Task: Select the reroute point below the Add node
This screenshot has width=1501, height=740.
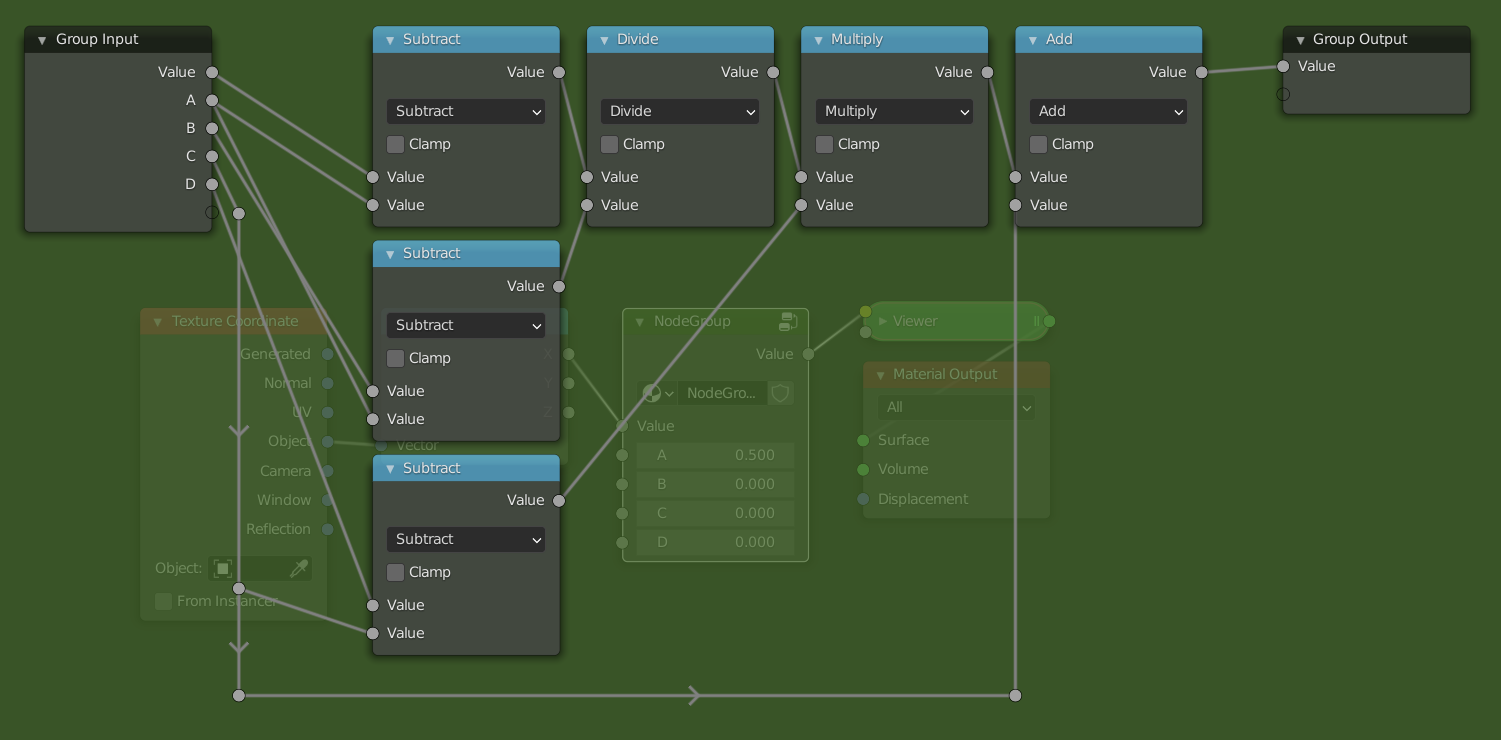Action: (x=1015, y=695)
